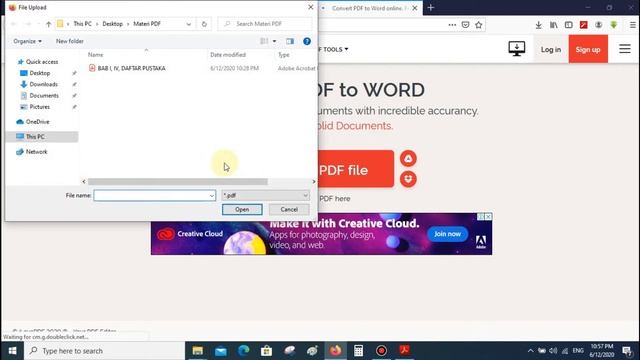Viewport: 640px width, 360px height.
Task: Open a new Firefox tab
Action: [431, 8]
